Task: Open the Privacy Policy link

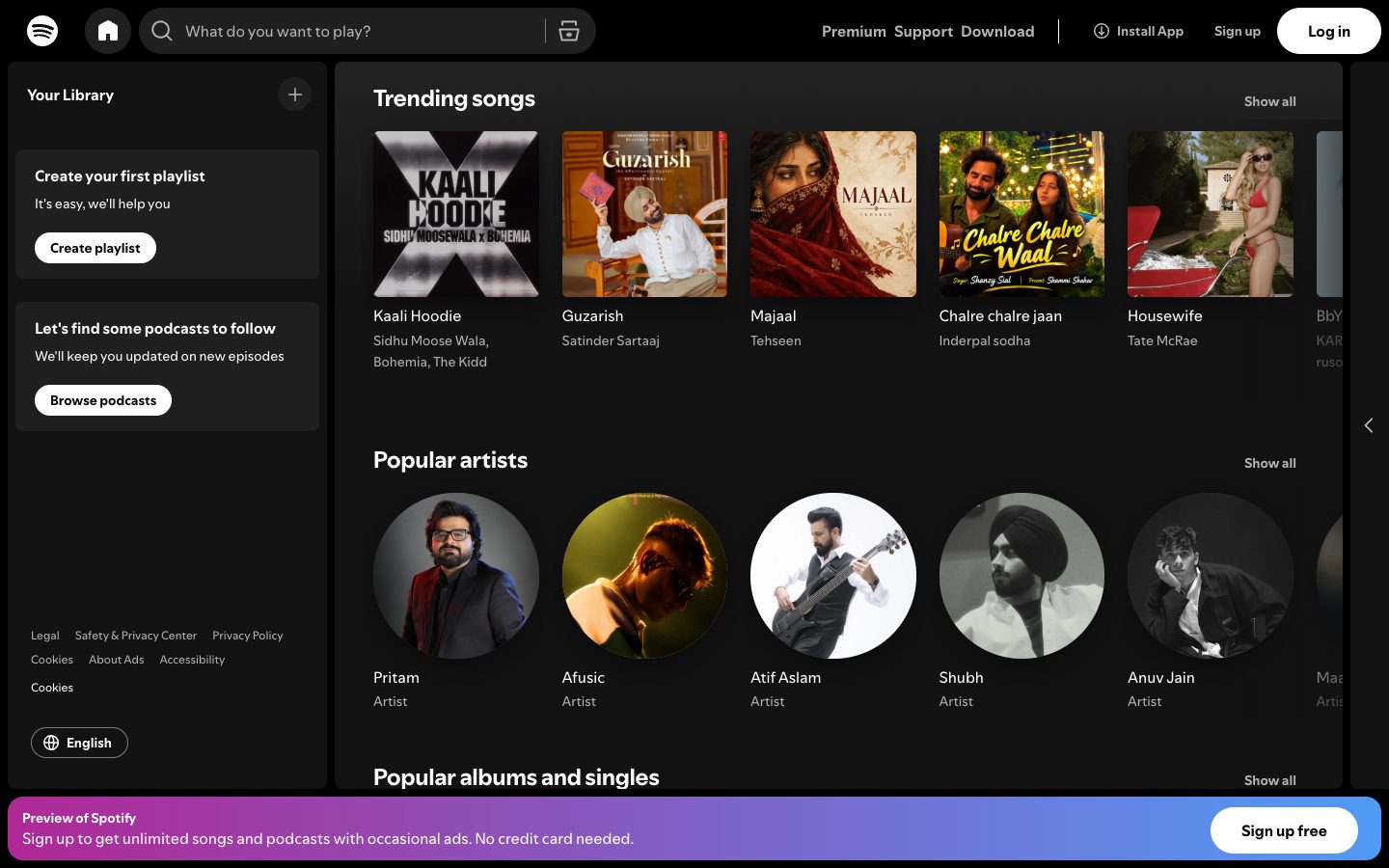Action: (248, 636)
